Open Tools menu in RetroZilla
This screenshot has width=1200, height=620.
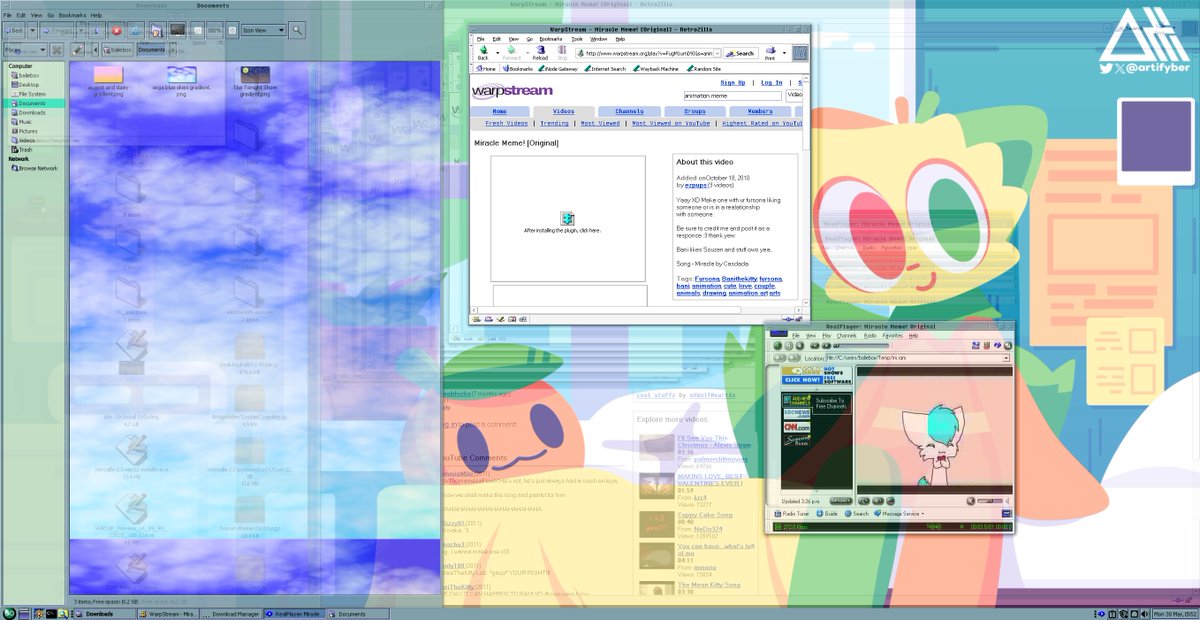[x=577, y=39]
